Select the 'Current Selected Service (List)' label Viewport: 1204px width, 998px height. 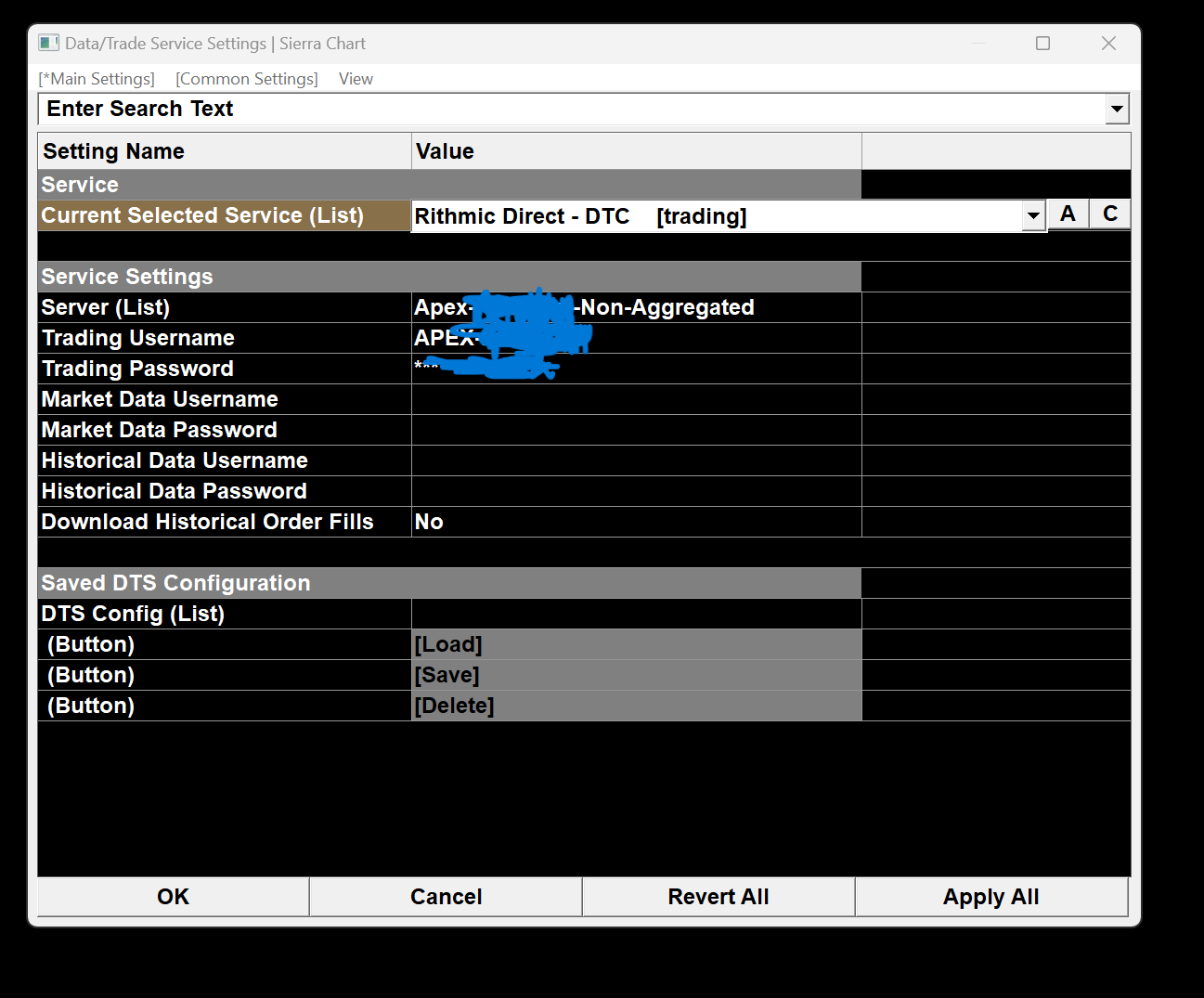click(202, 215)
